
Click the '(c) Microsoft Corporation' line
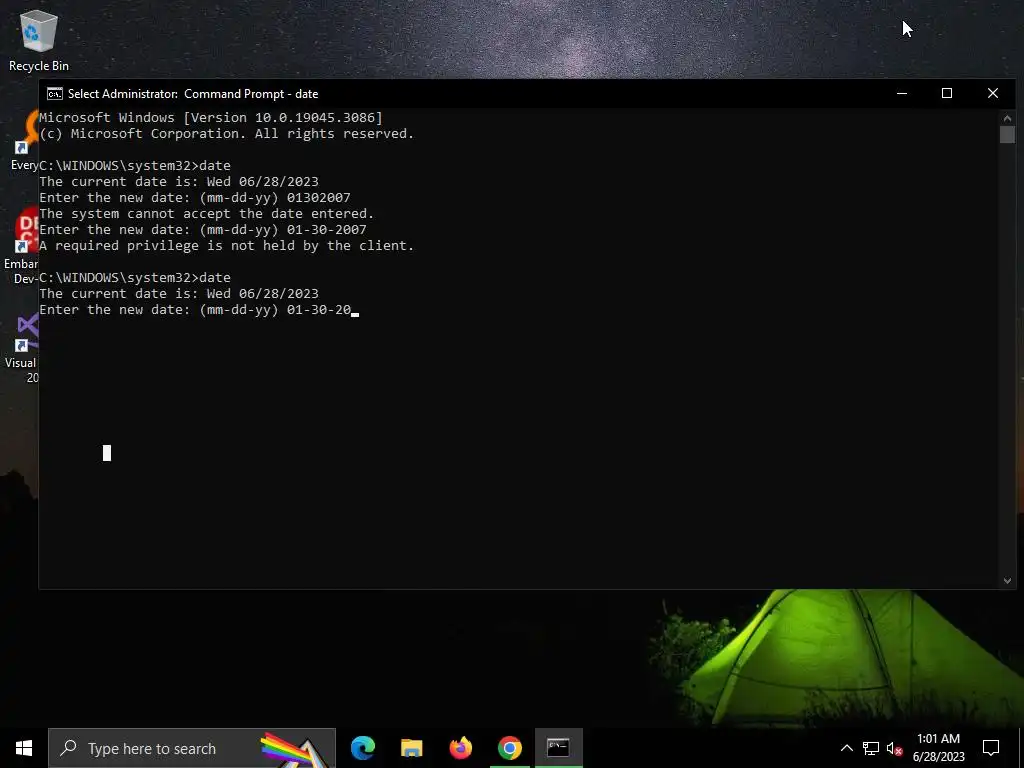coord(227,134)
